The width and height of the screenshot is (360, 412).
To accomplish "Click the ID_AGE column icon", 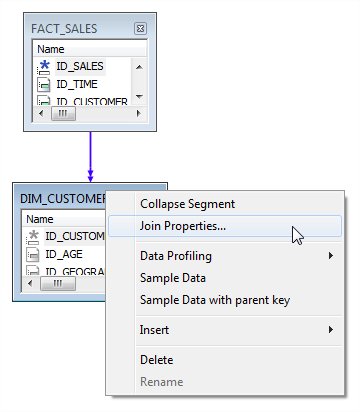I will [33, 255].
